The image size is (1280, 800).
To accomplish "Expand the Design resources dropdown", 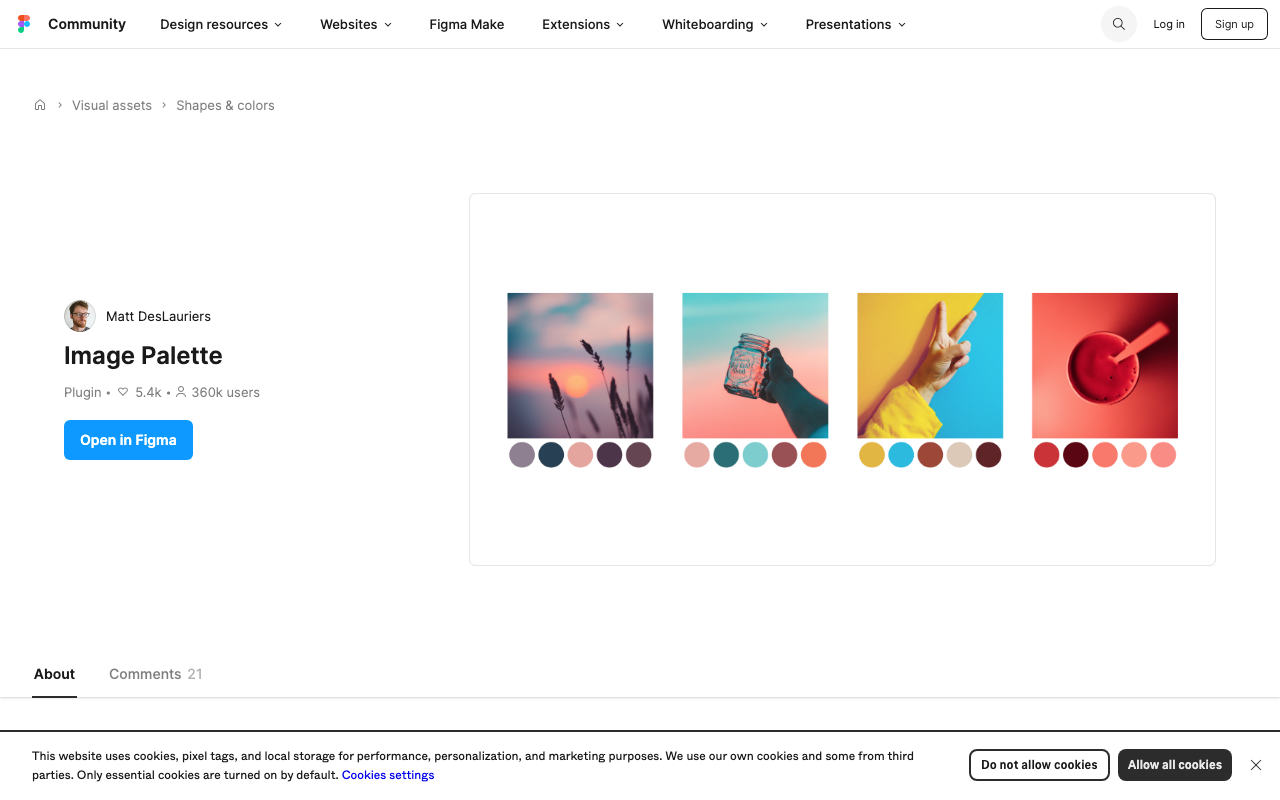I will point(221,24).
